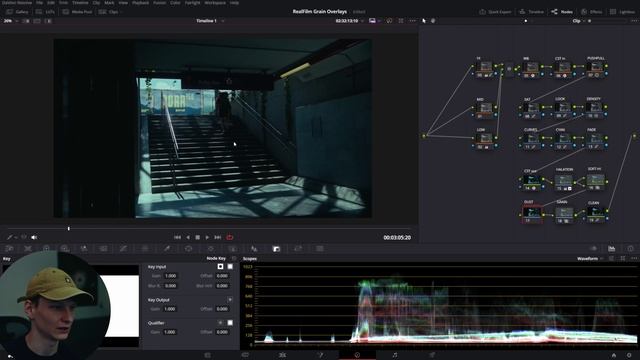This screenshot has height=360, width=640.
Task: Show the Information panel icon
Action: [x=631, y=249]
